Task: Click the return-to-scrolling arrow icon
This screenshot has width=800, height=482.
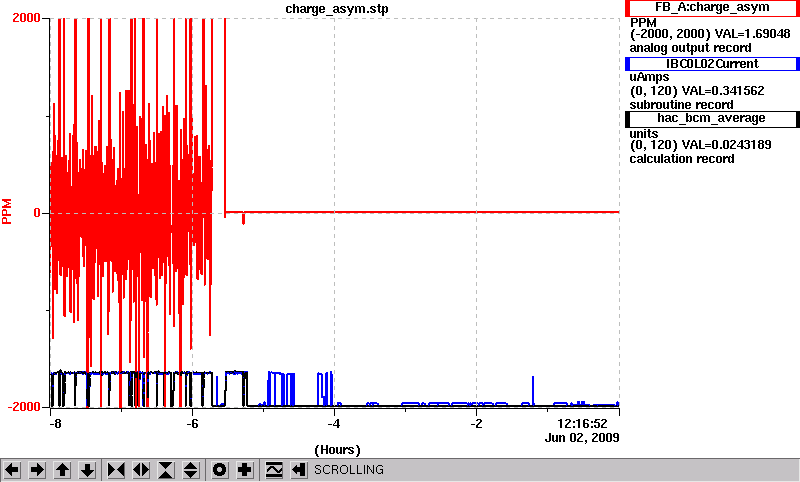Action: [299, 470]
